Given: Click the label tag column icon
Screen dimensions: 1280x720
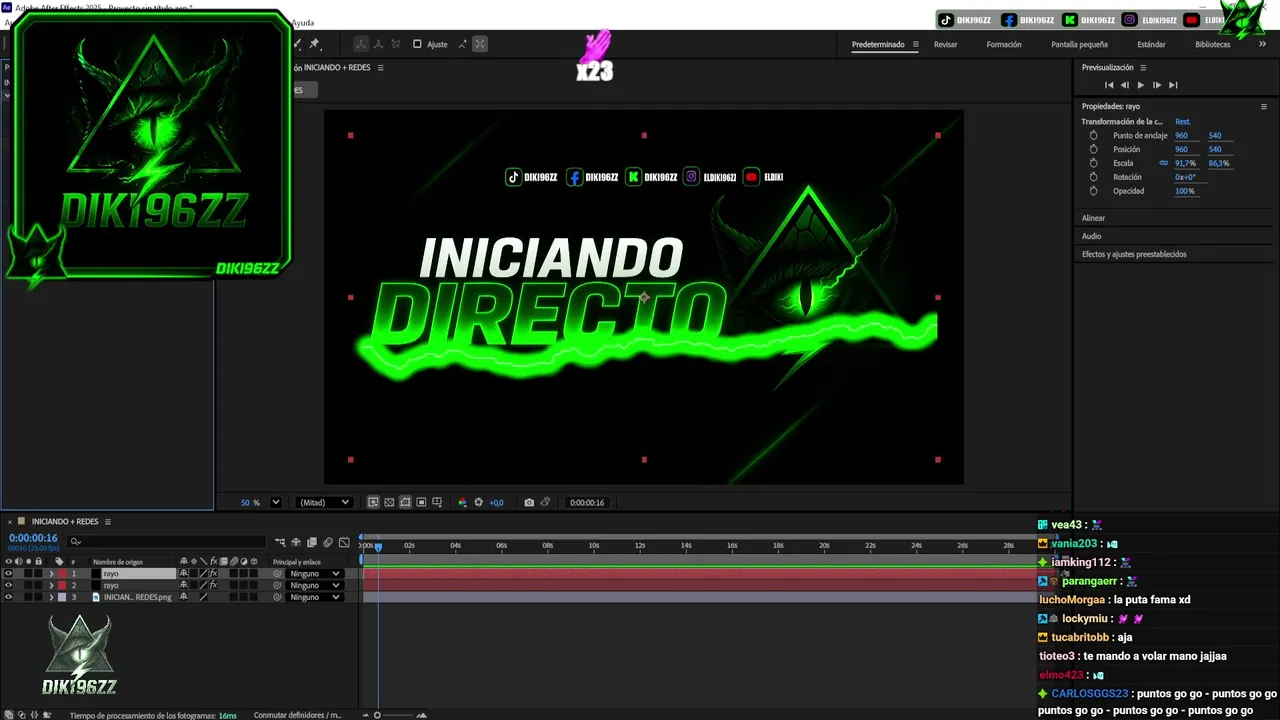Looking at the screenshot, I should [x=59, y=562].
